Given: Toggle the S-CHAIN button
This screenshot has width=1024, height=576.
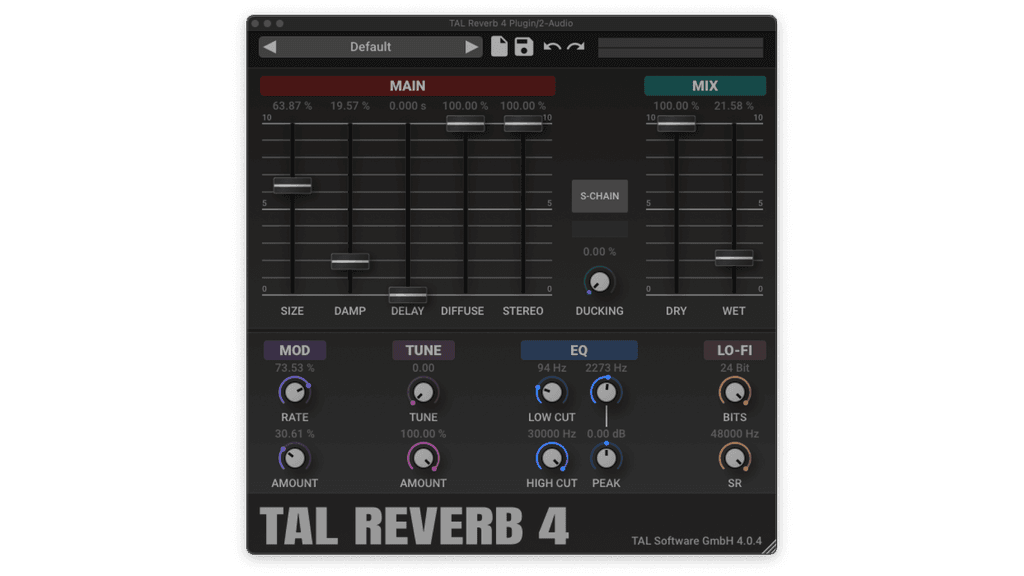Looking at the screenshot, I should point(600,196).
